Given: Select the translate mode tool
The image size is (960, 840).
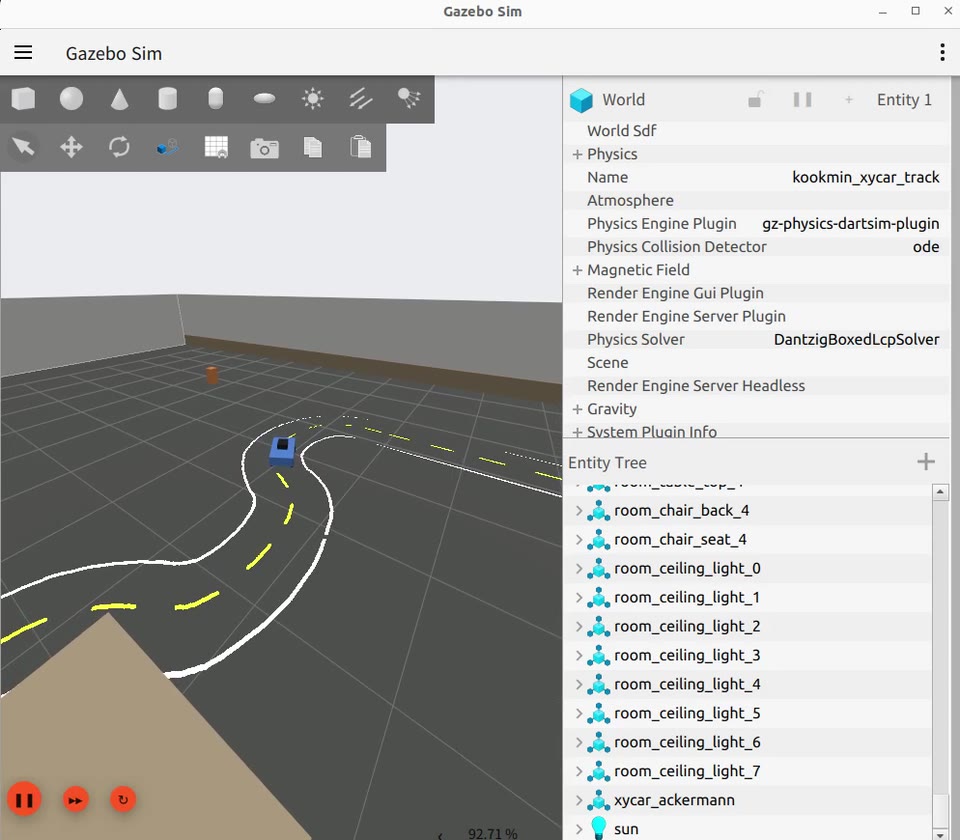Looking at the screenshot, I should 71,148.
